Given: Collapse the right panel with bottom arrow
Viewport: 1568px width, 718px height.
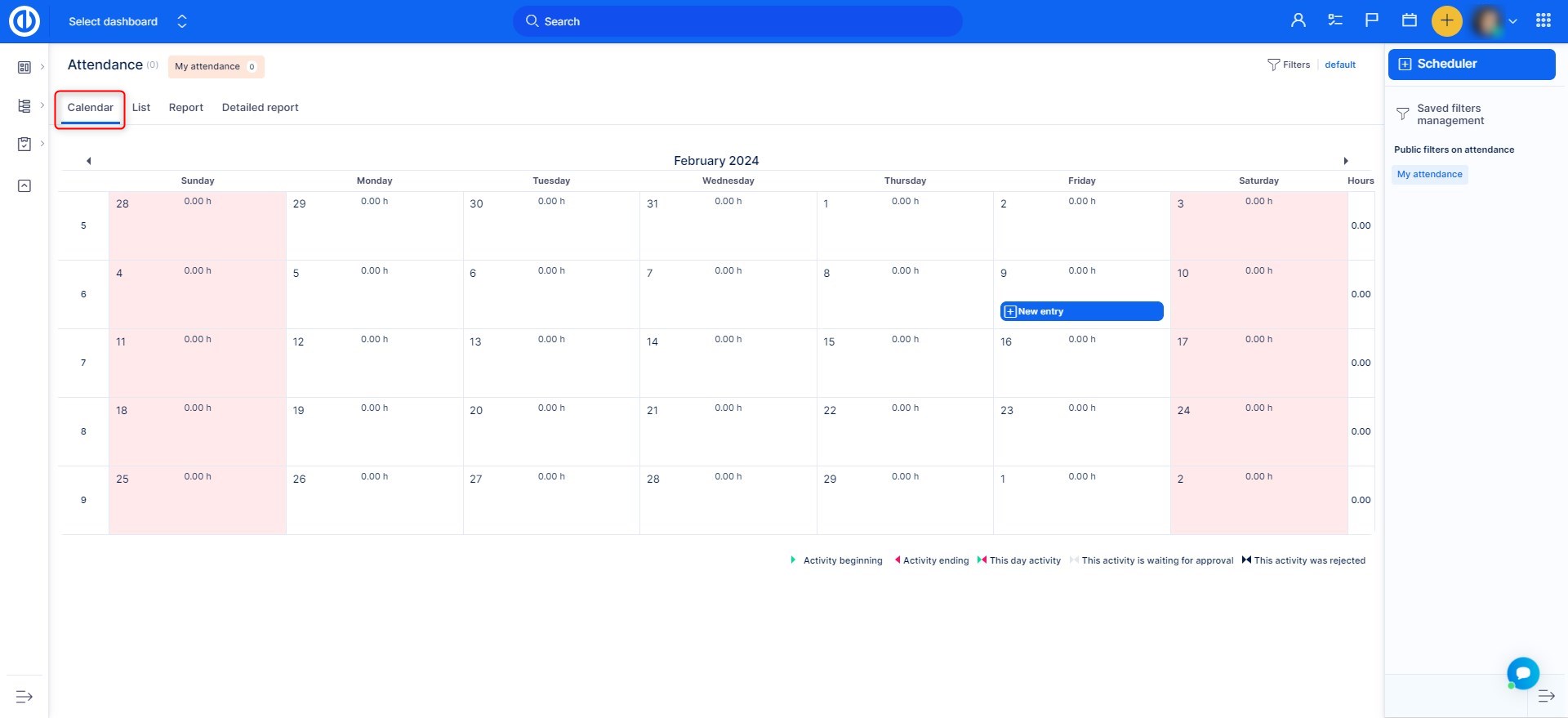Looking at the screenshot, I should pyautogui.click(x=1546, y=697).
